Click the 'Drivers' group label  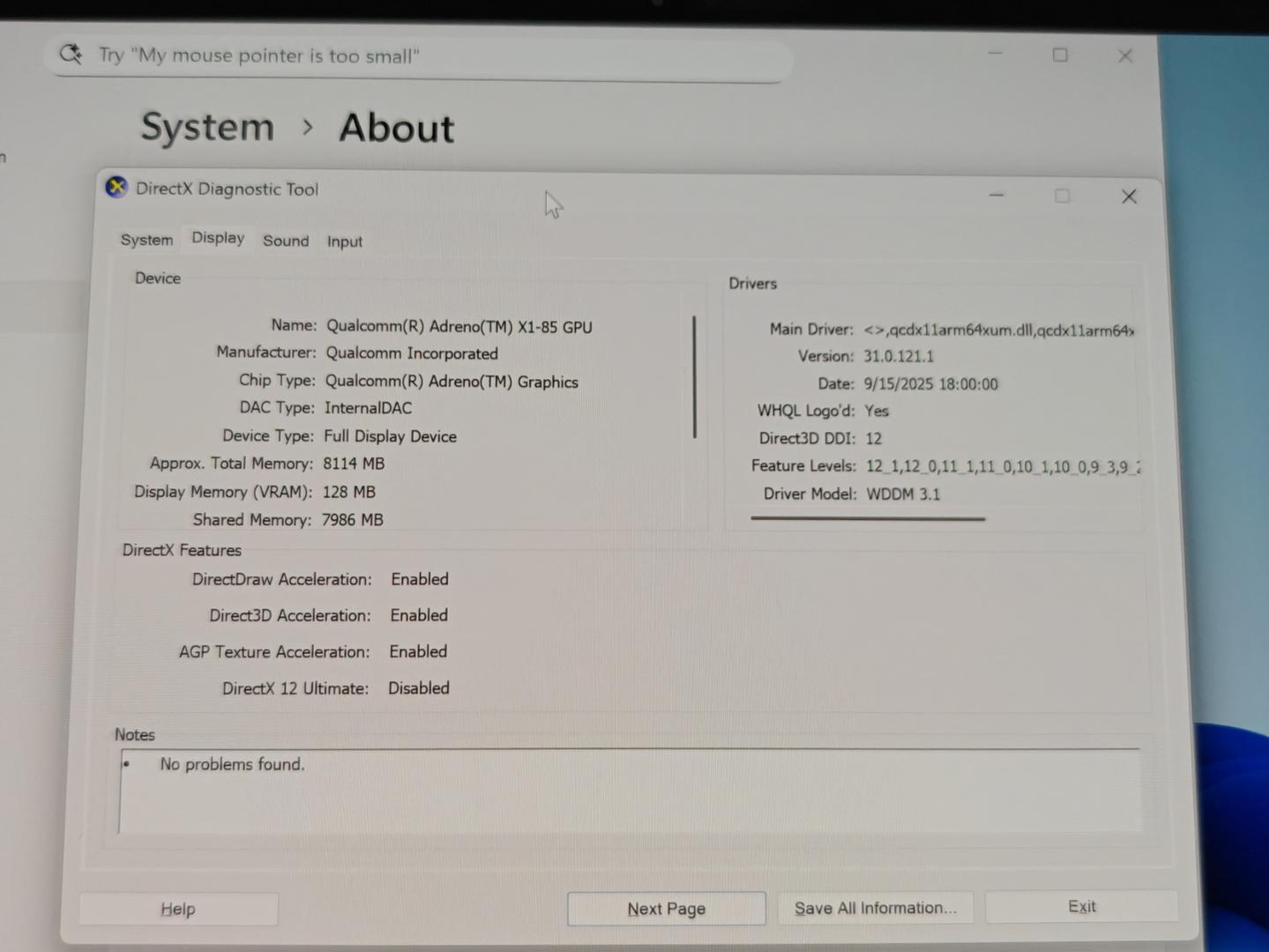click(x=752, y=284)
